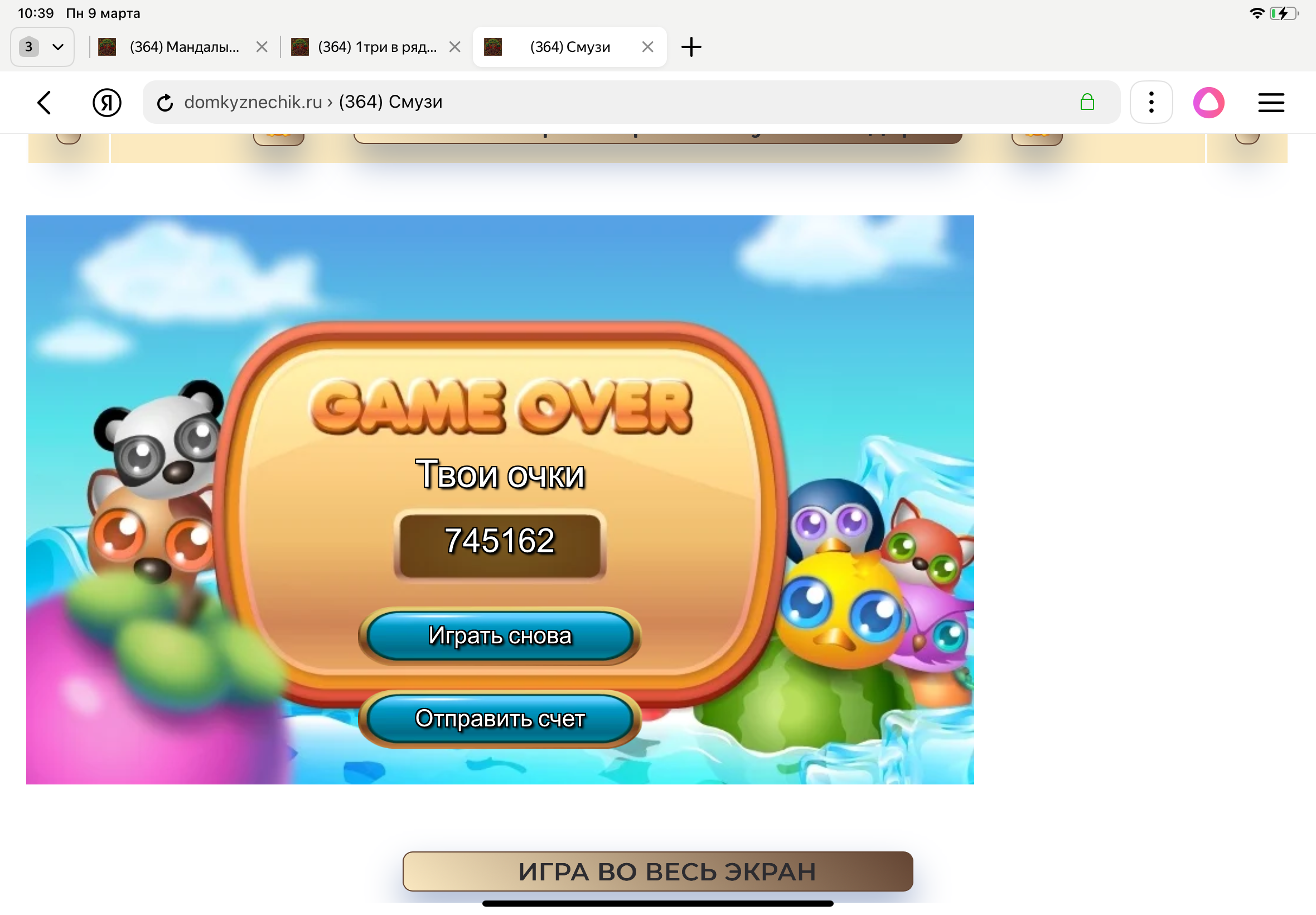Open the hamburger browser menu
The width and height of the screenshot is (1316, 915).
tap(1270, 103)
